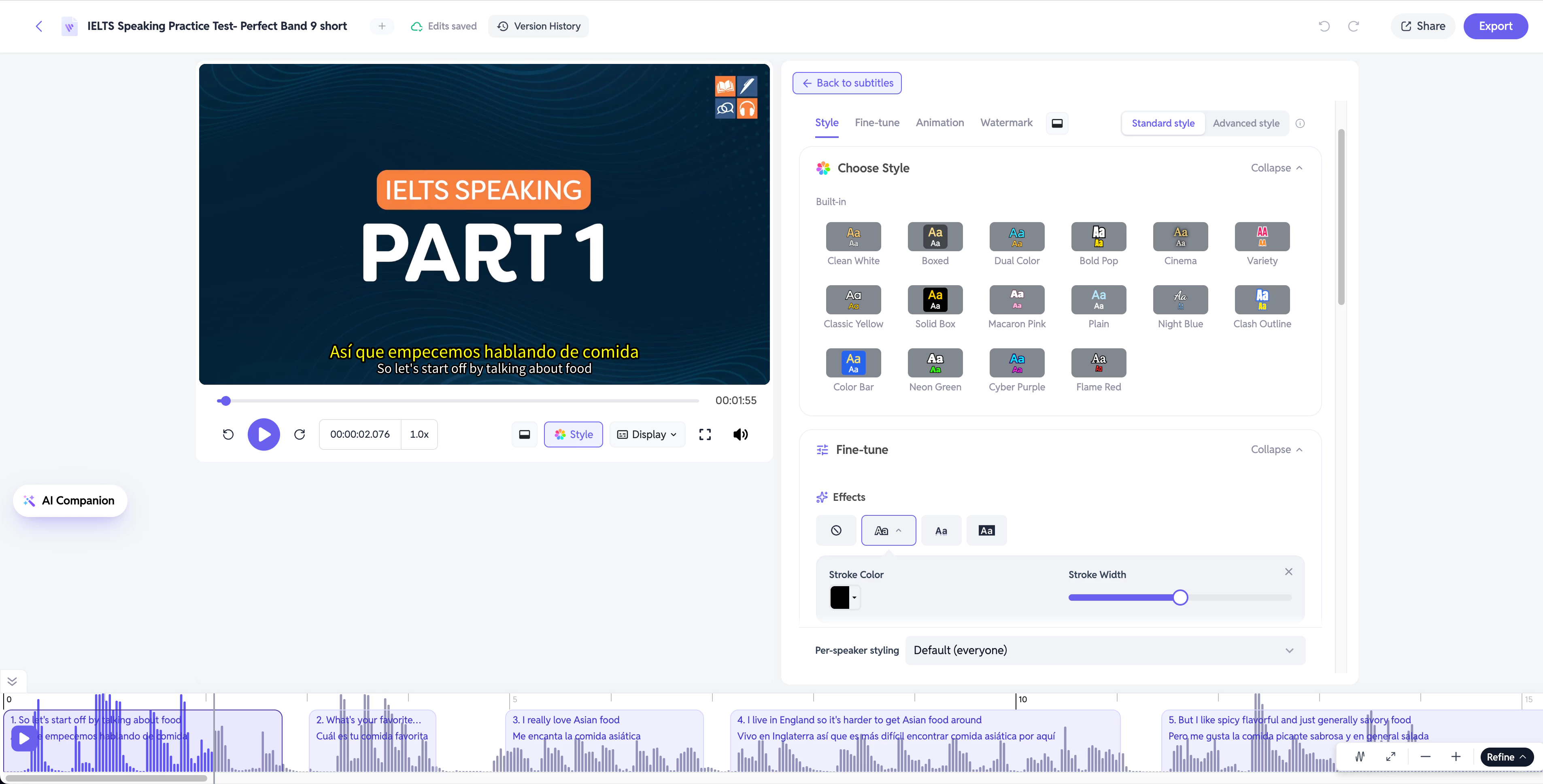The width and height of the screenshot is (1543, 784).
Task: Toggle waveform display in timeline
Action: [x=1360, y=756]
